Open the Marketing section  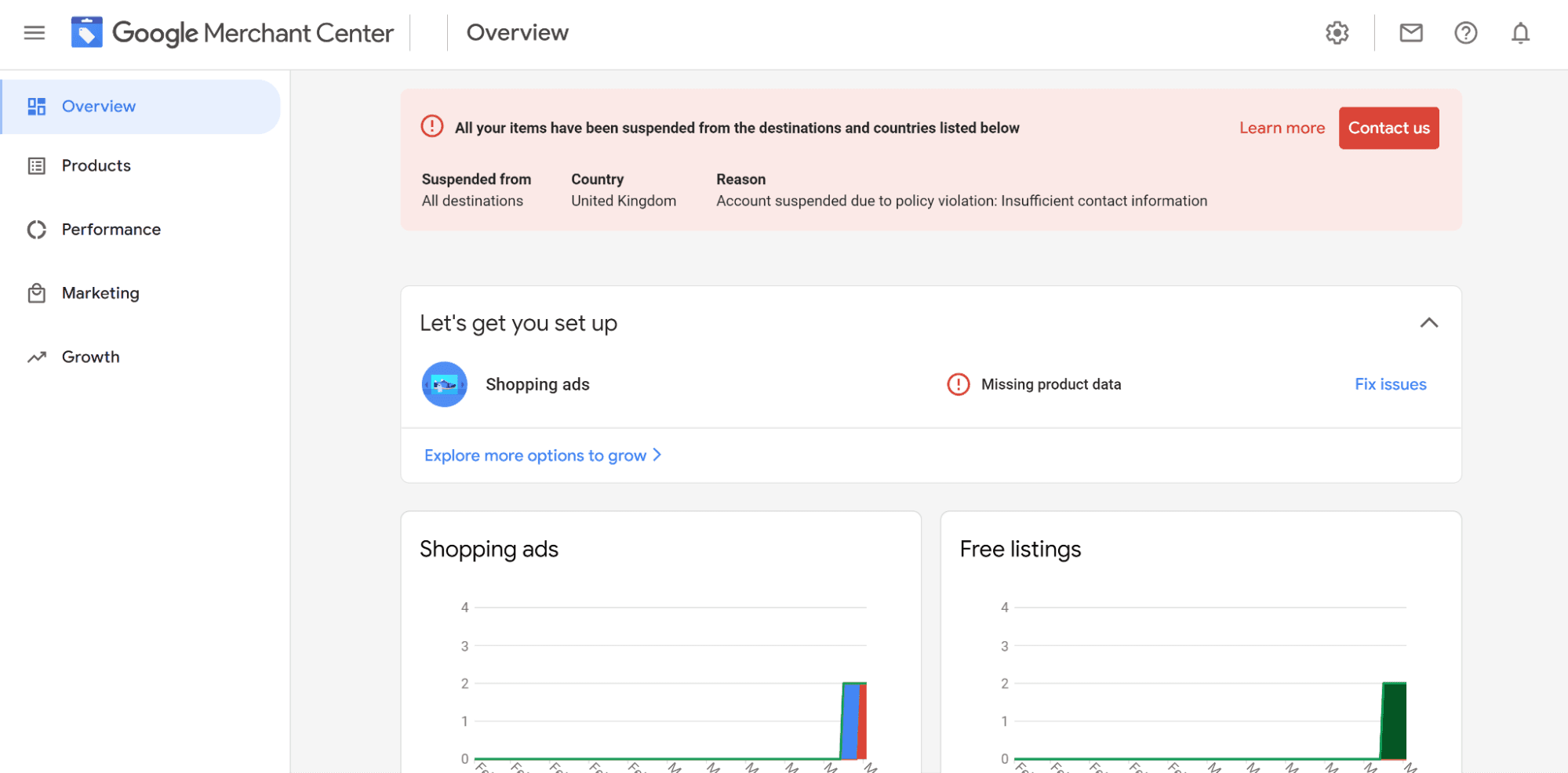click(100, 292)
